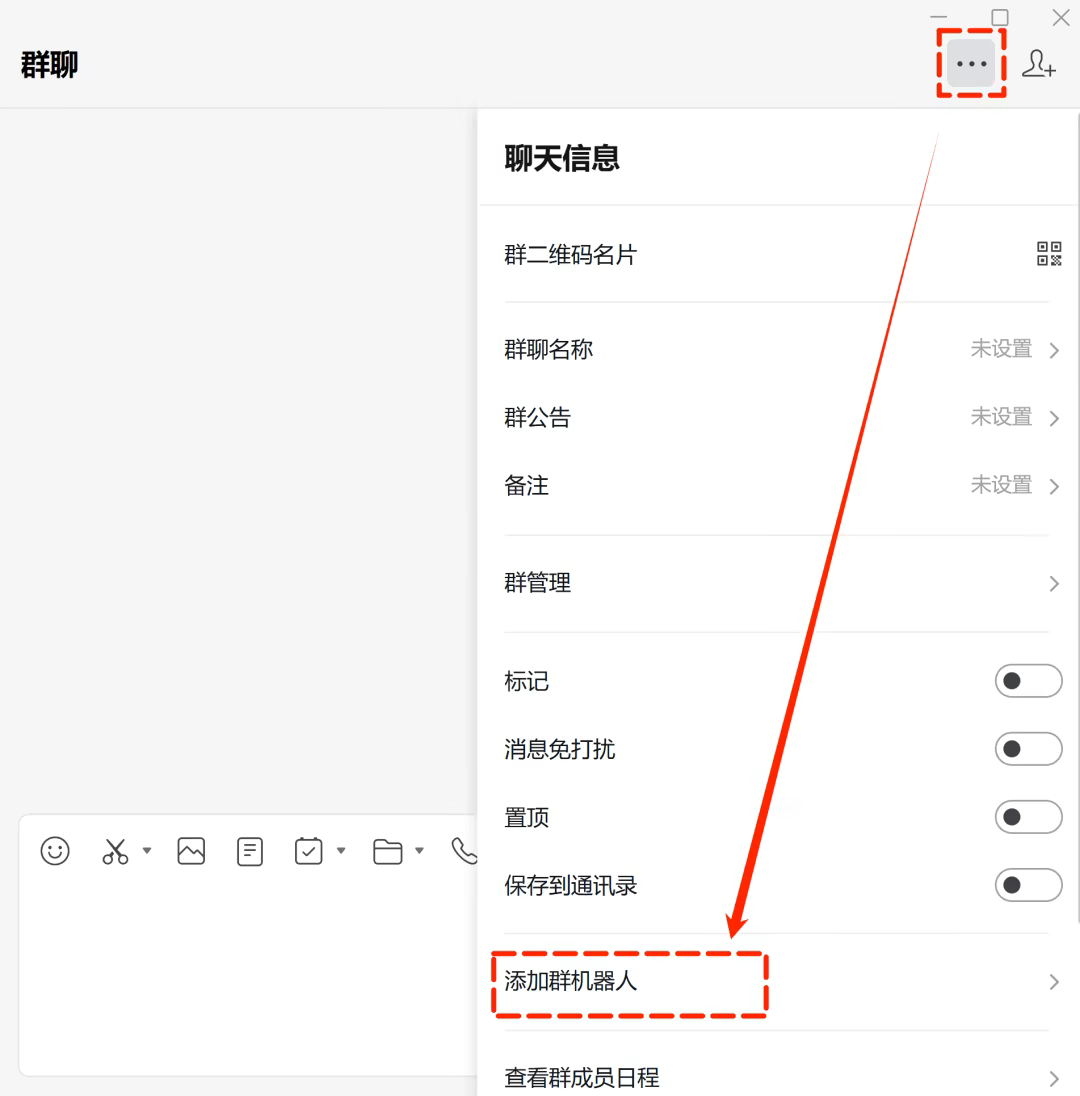1080x1096 pixels.
Task: Toggle 保存到通讯录 switch
Action: 1027,885
